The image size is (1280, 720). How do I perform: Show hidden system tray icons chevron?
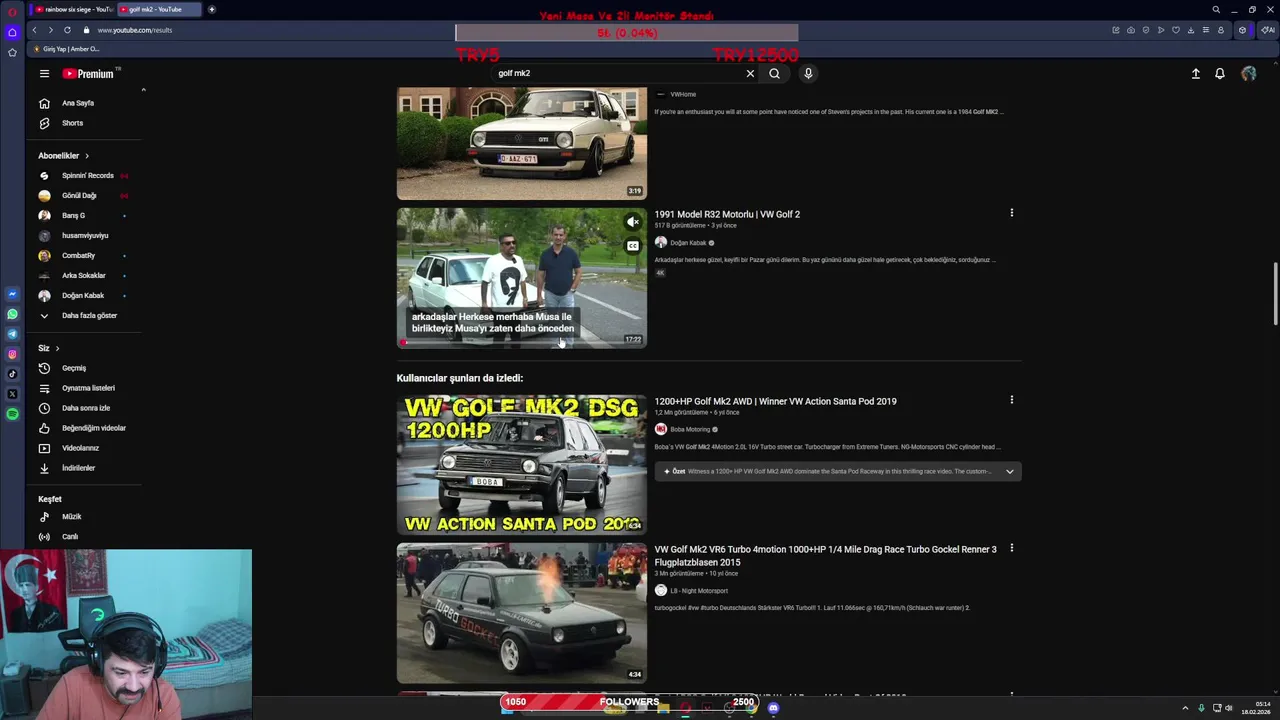click(x=1185, y=708)
